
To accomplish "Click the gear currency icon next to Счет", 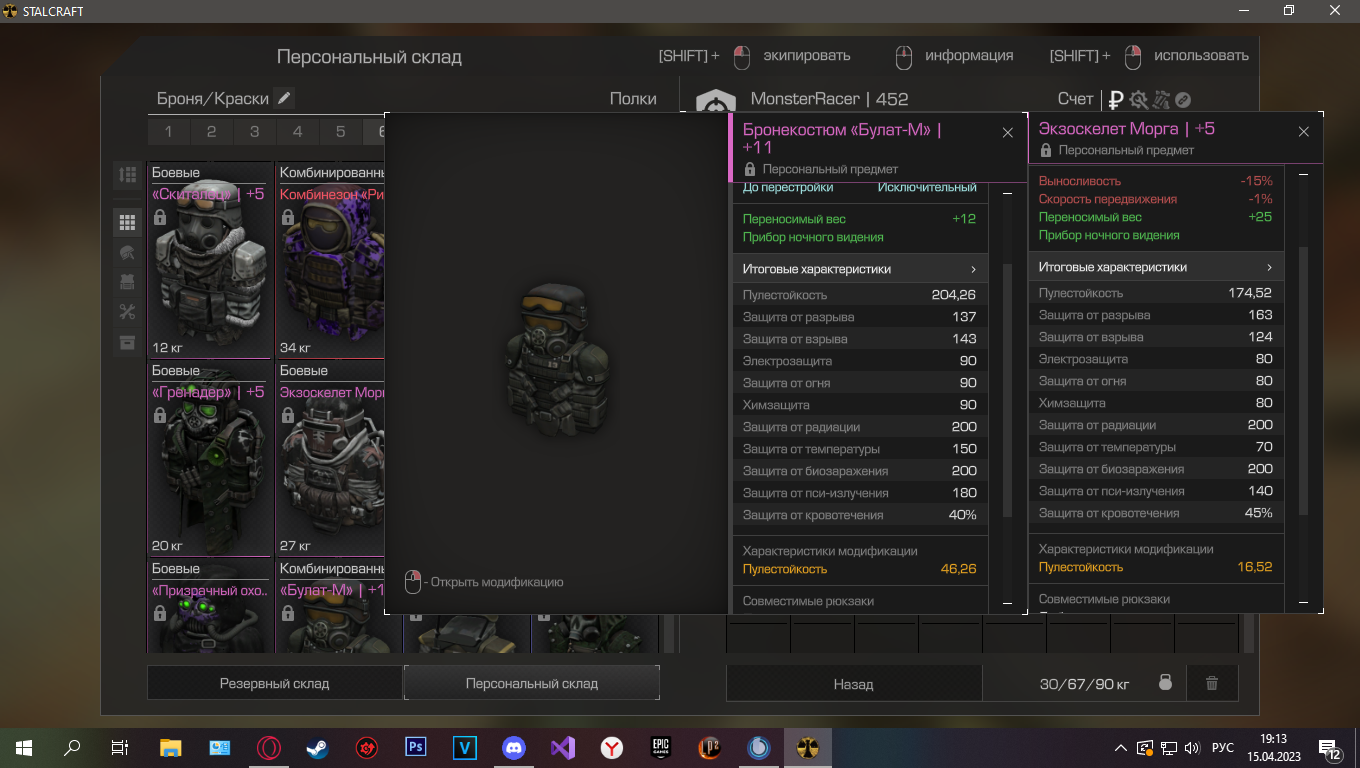I will [1139, 99].
